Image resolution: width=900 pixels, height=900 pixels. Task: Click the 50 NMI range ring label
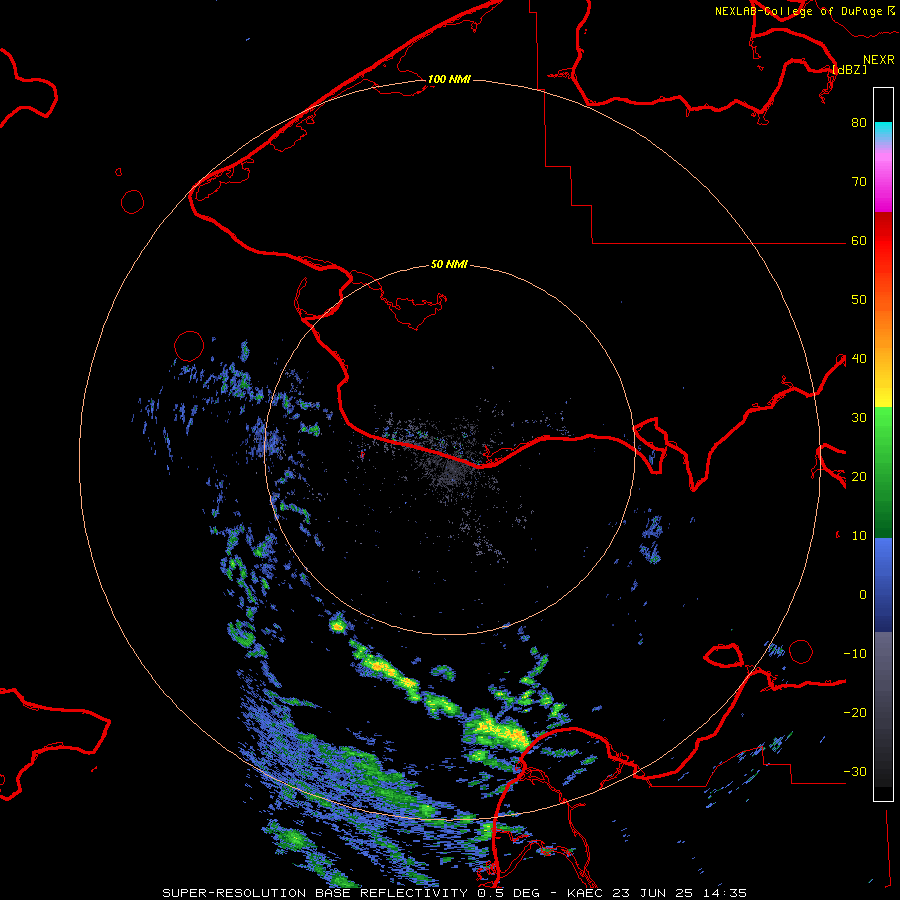pos(449,265)
